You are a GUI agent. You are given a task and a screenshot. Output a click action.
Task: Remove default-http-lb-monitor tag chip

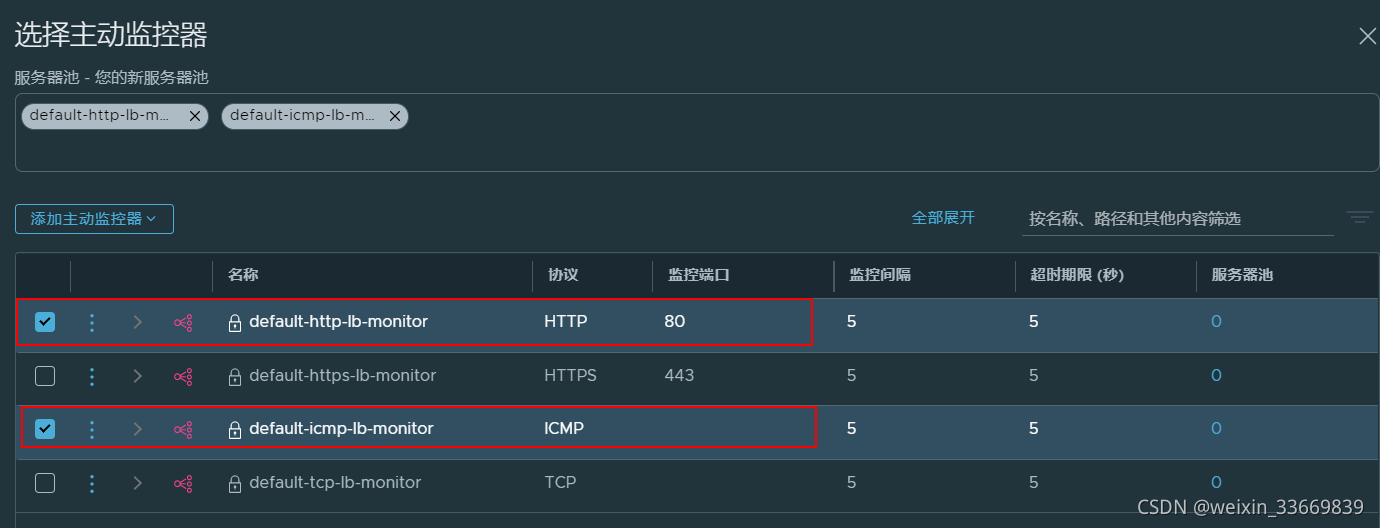[x=195, y=116]
